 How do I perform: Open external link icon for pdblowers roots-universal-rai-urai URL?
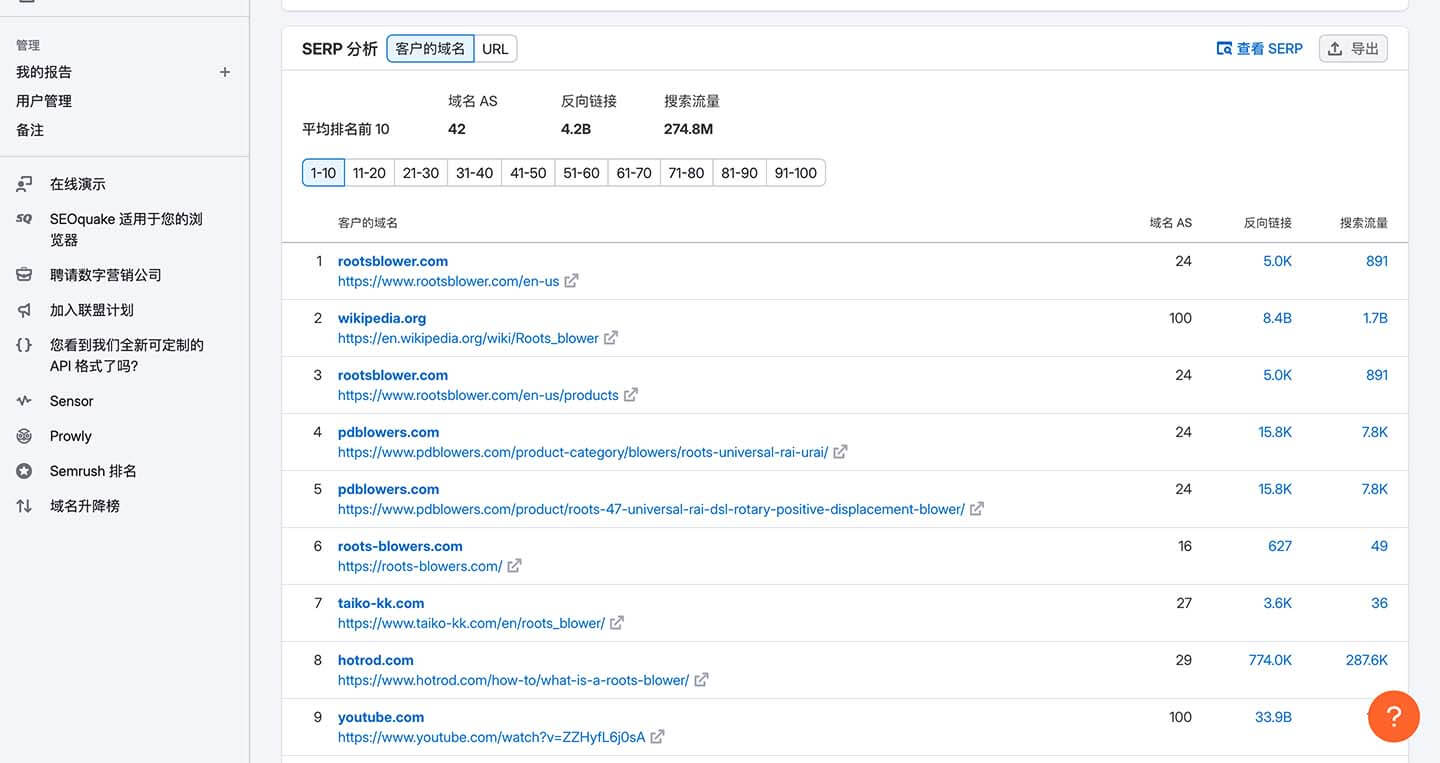coord(841,452)
